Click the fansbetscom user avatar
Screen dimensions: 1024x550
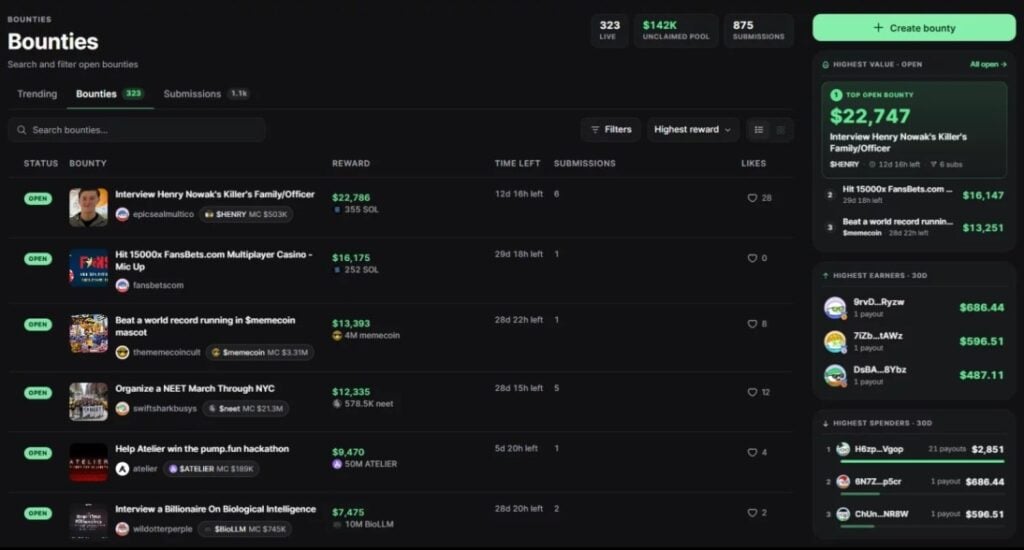122,285
